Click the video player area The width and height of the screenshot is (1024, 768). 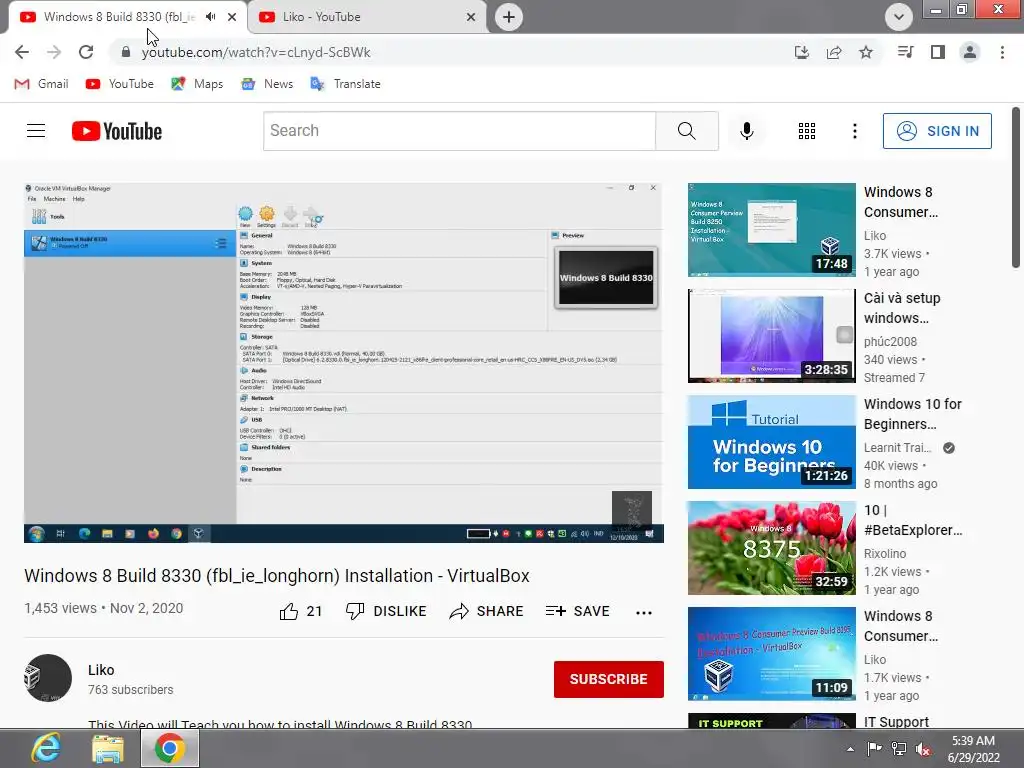[344, 362]
